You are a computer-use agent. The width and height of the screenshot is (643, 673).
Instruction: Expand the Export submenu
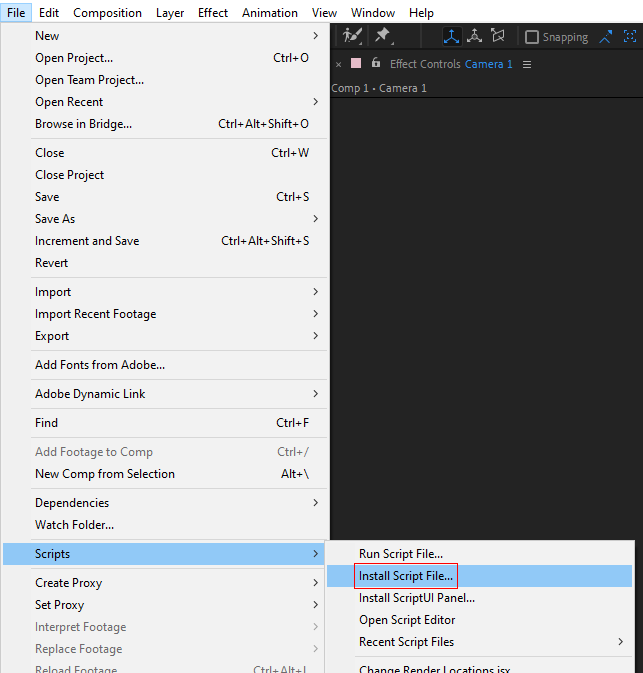(x=165, y=336)
